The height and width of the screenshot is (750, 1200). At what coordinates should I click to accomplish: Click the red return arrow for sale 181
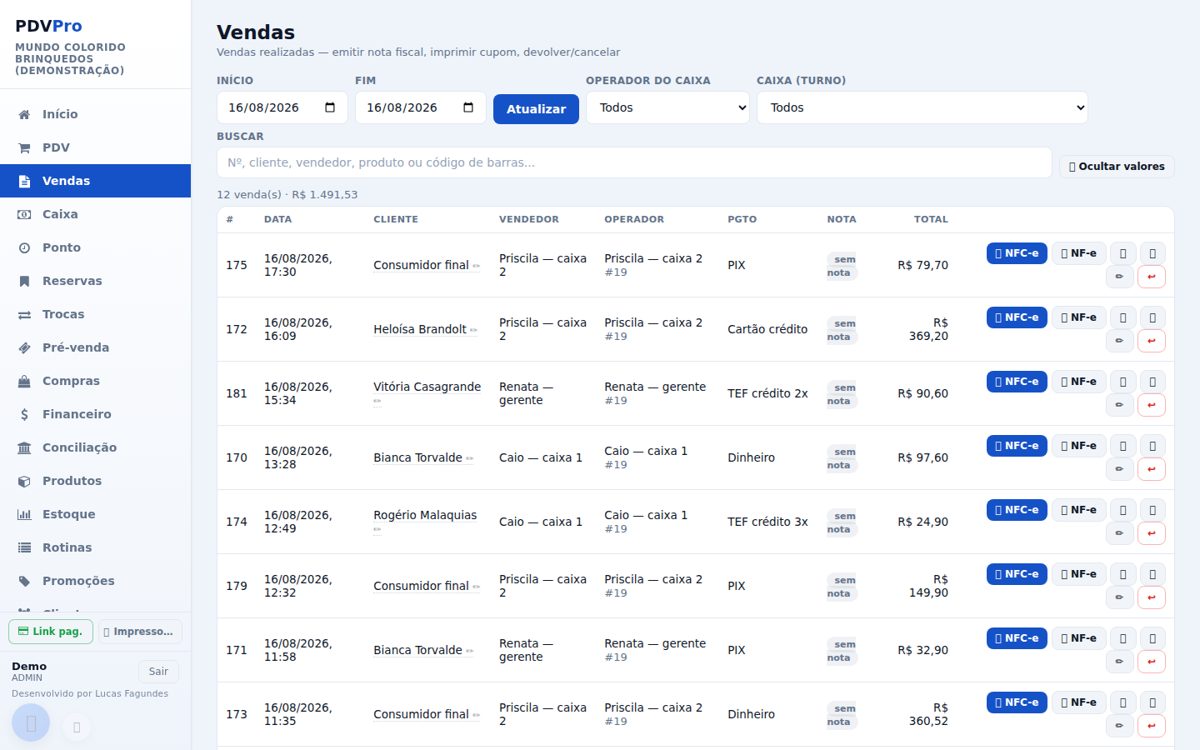1152,405
